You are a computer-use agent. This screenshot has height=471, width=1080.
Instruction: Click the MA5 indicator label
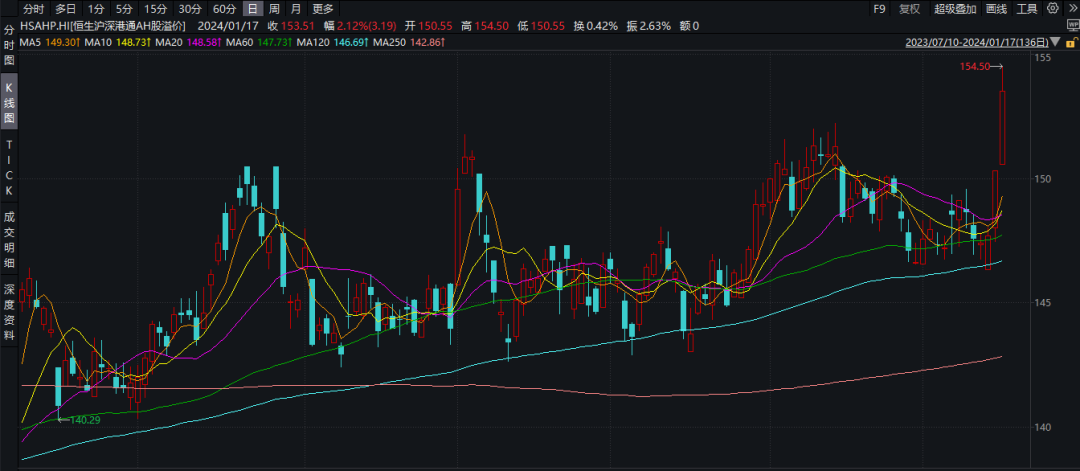tap(30, 43)
